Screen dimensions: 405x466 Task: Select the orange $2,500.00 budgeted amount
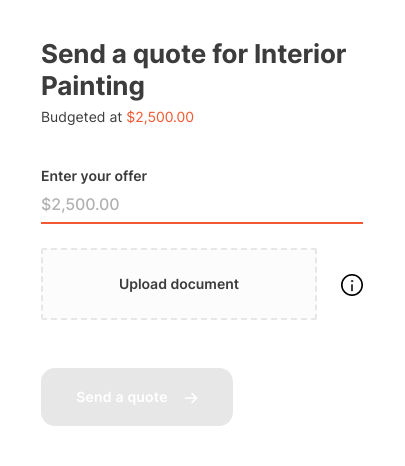coord(160,117)
